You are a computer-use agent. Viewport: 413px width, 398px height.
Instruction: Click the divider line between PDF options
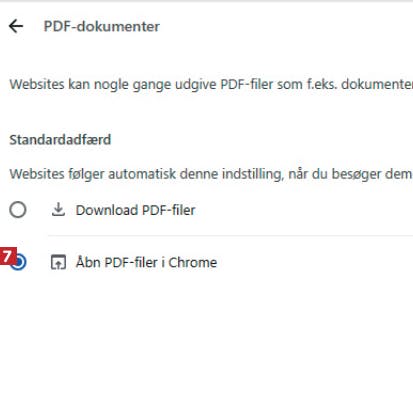click(x=230, y=235)
